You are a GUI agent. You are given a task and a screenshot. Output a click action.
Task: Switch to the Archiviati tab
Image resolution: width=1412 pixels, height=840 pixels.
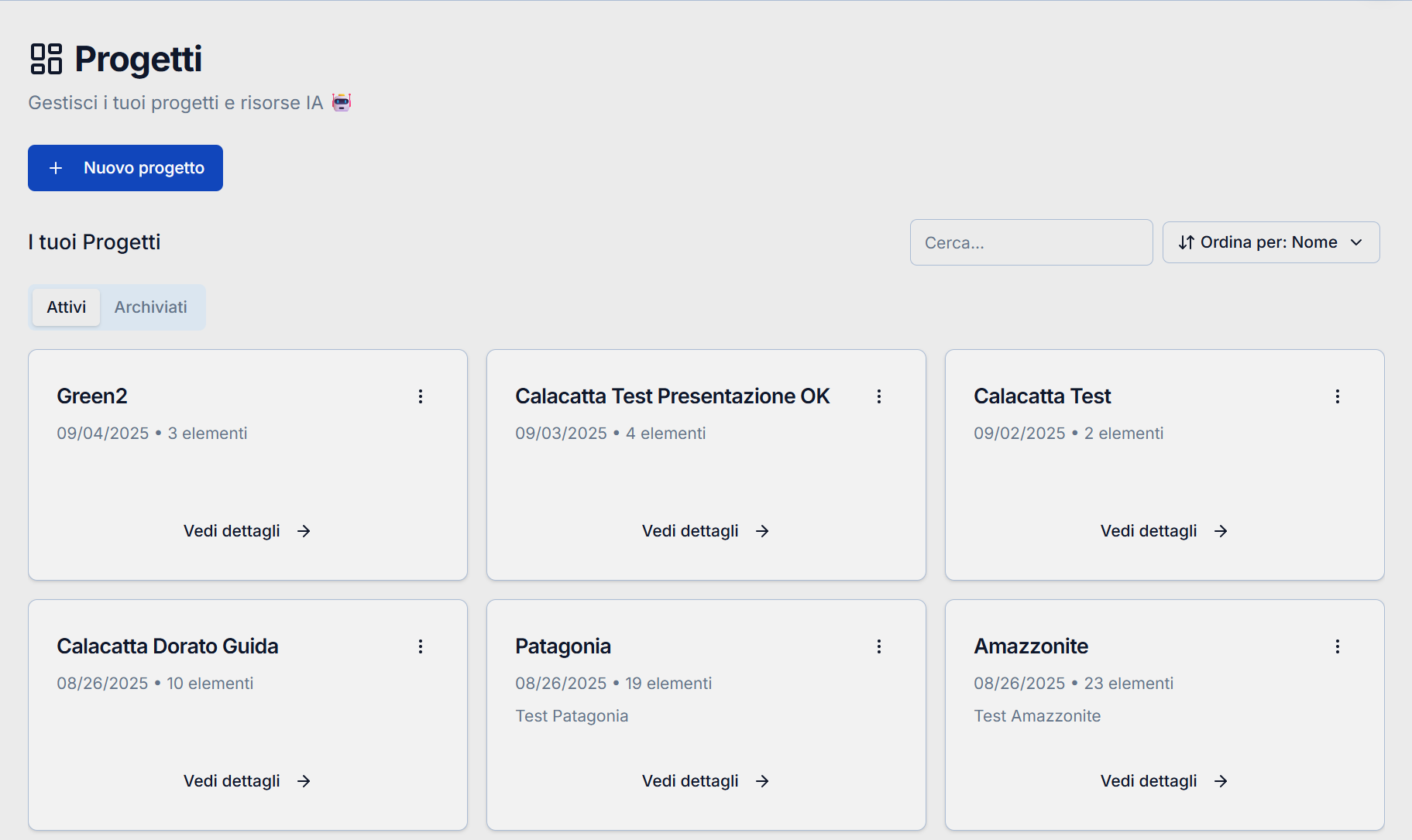151,307
